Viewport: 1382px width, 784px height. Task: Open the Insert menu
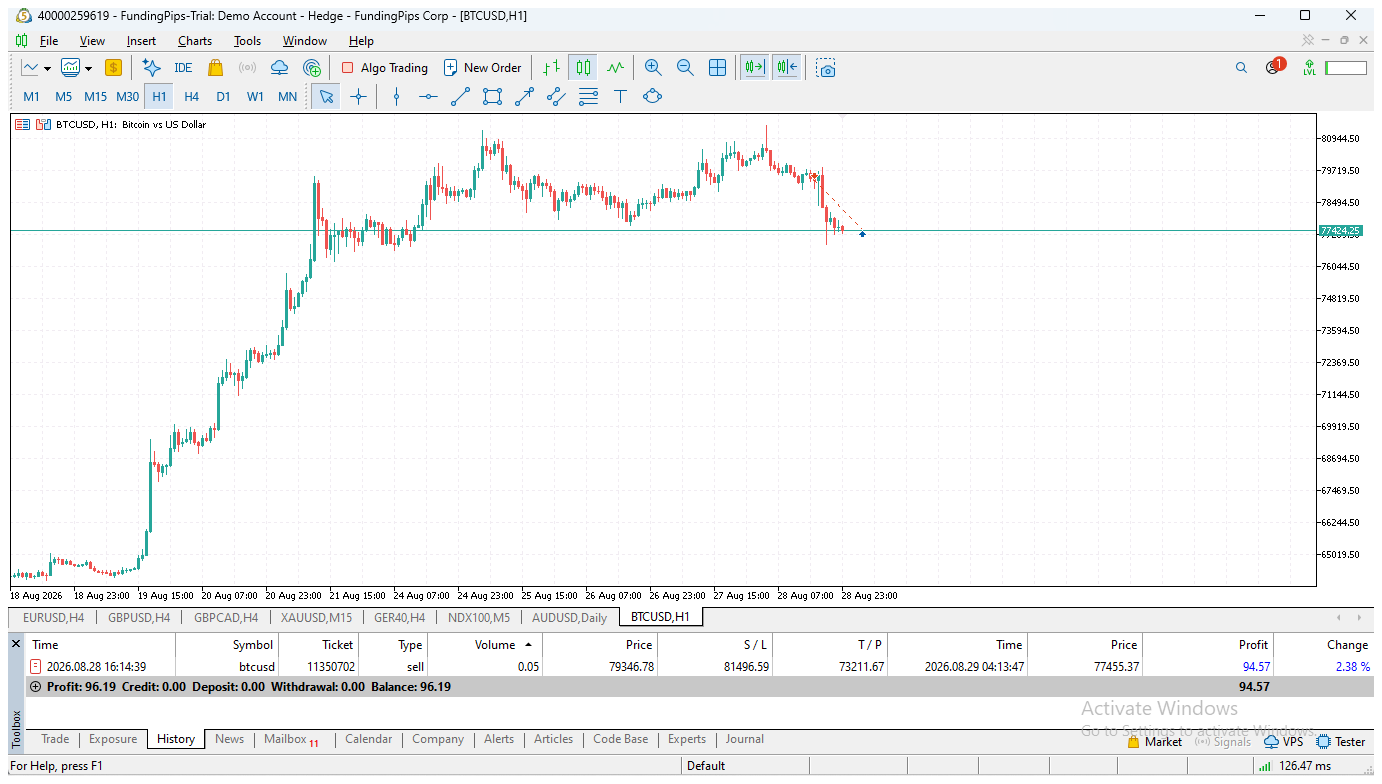coord(141,41)
